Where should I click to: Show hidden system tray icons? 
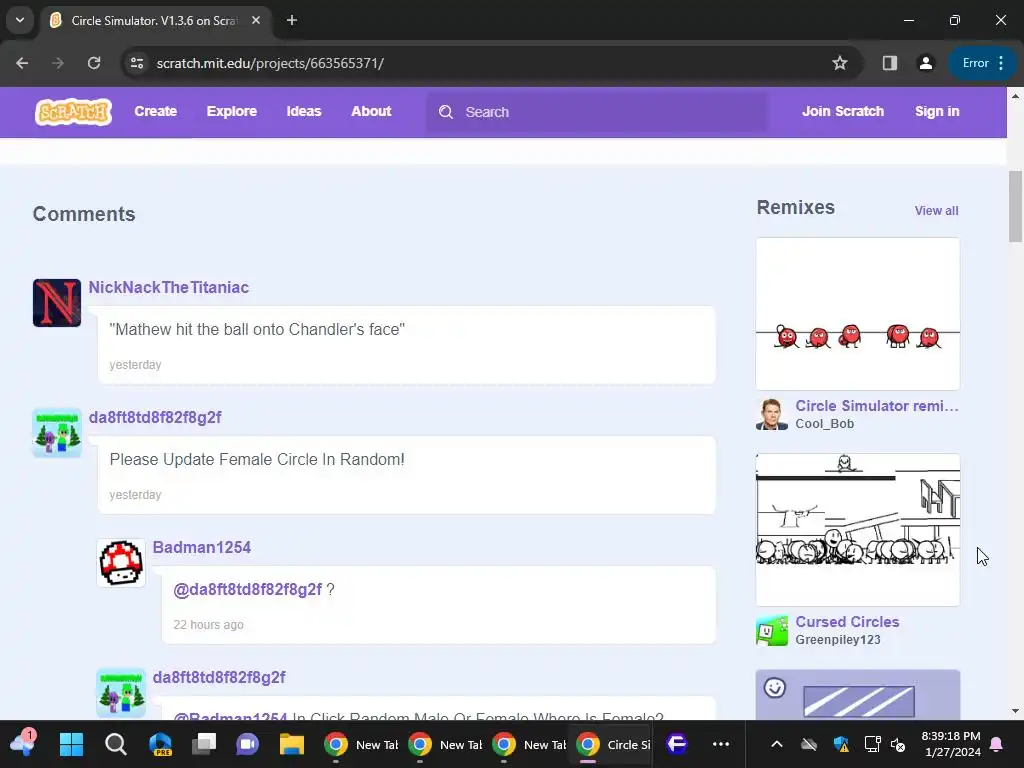776,744
